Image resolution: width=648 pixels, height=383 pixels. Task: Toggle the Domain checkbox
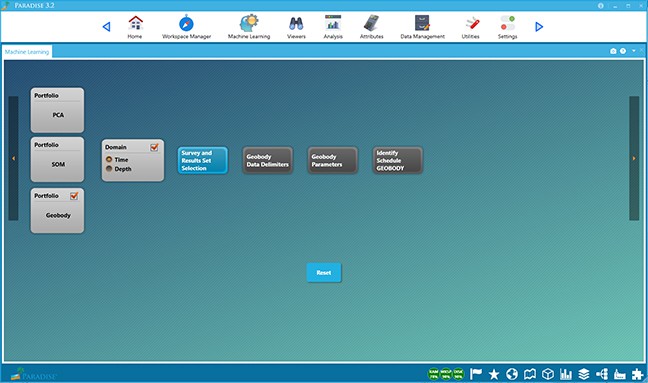coord(154,147)
